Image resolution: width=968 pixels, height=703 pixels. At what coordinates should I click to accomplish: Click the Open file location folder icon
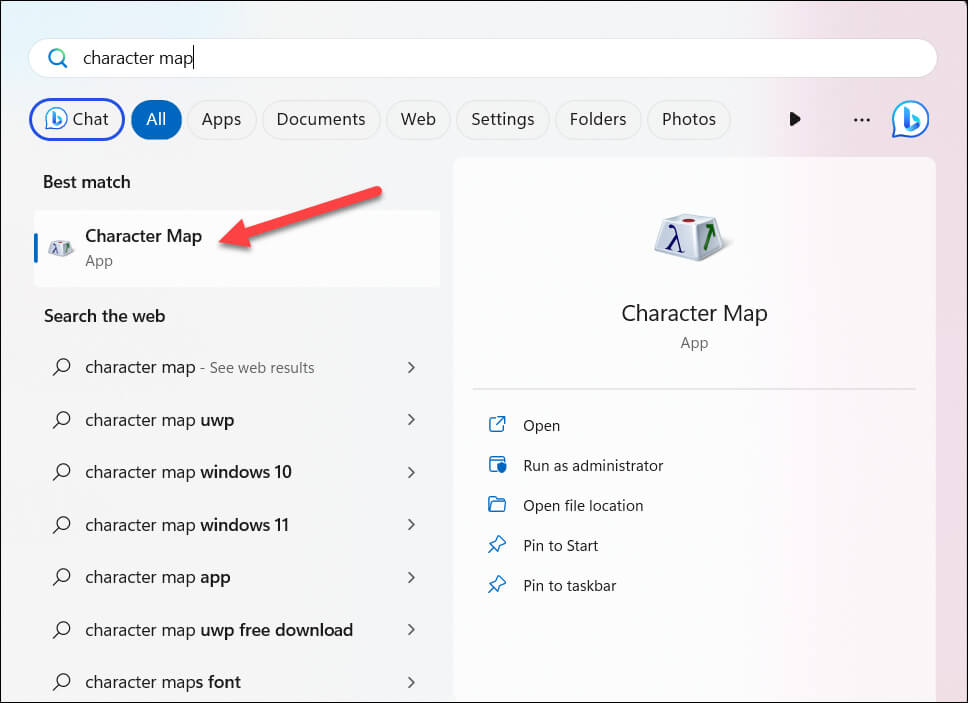click(497, 505)
